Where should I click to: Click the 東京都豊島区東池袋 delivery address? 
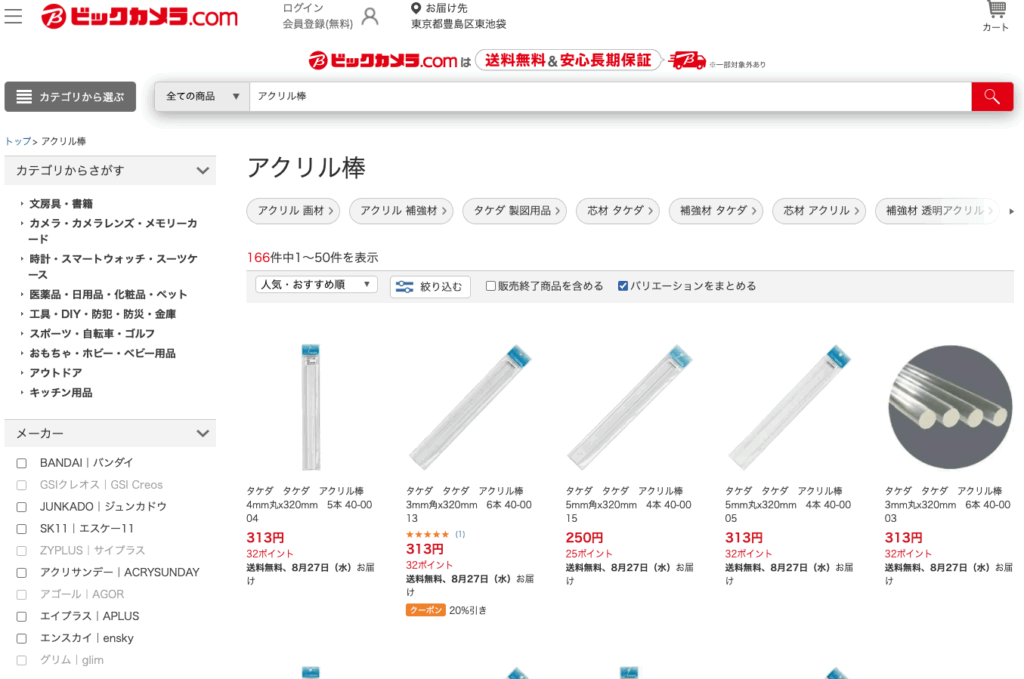(458, 24)
